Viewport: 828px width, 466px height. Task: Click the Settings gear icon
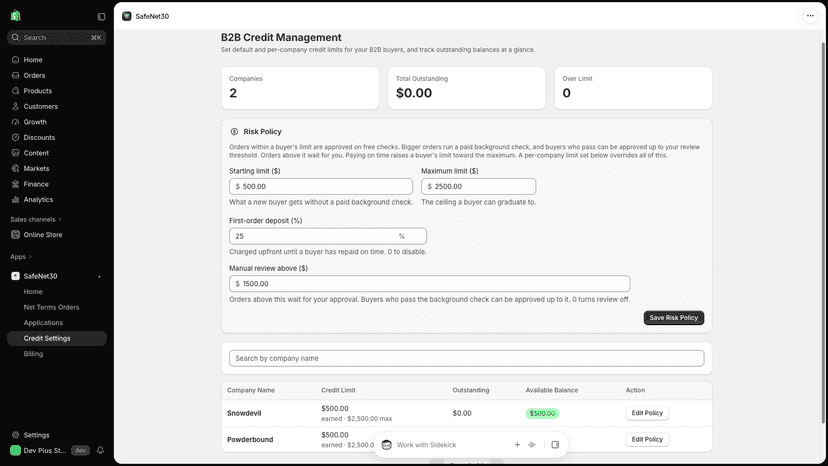[x=15, y=435]
